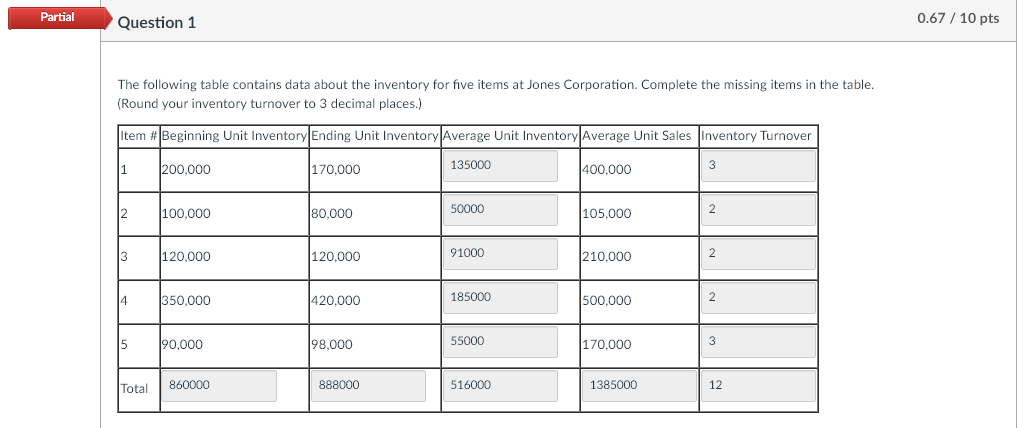Click the Ending Unit Inventory column header
The image size is (1019, 428).
click(x=375, y=136)
